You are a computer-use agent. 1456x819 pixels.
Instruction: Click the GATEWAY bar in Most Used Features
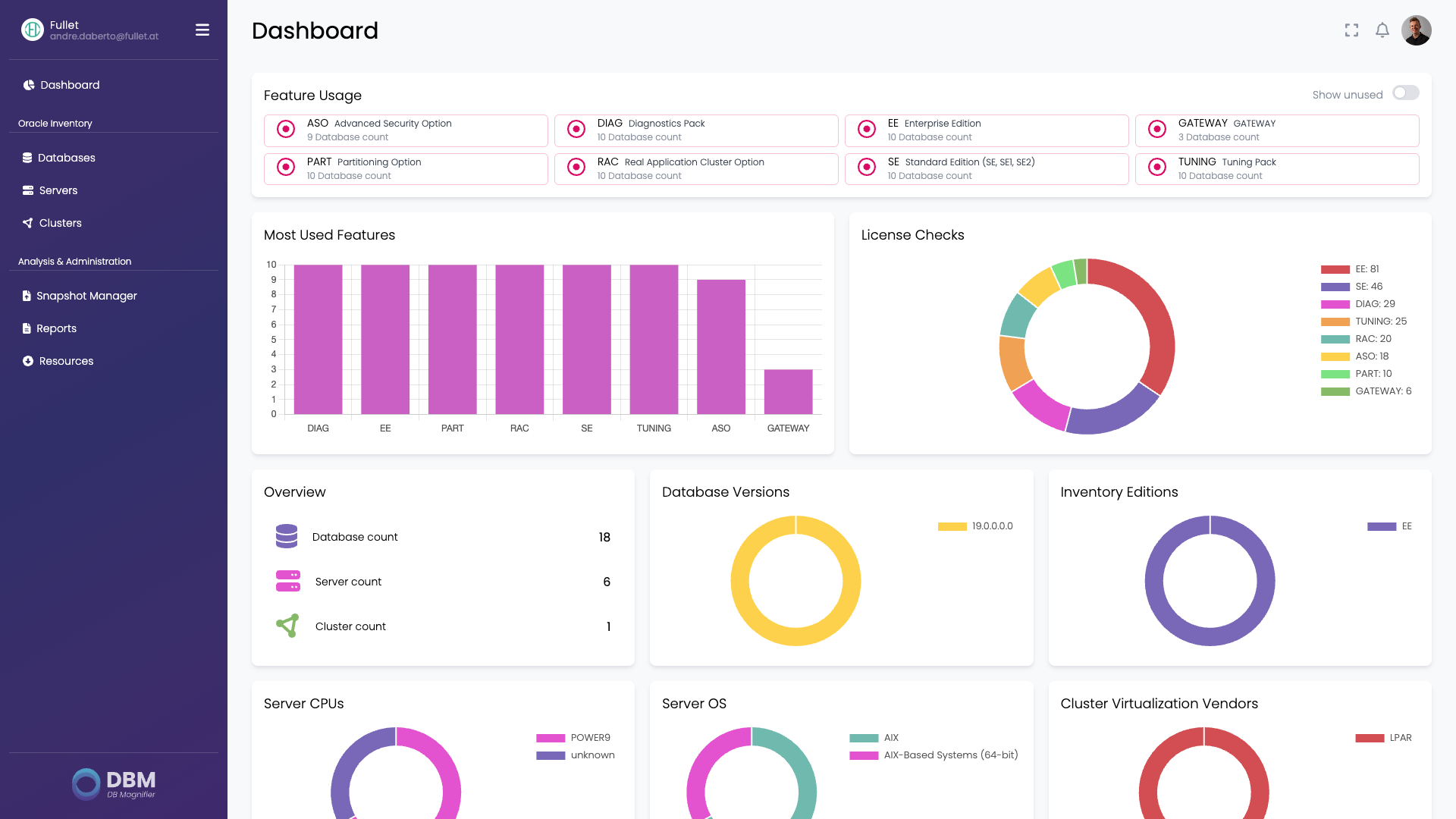click(788, 392)
